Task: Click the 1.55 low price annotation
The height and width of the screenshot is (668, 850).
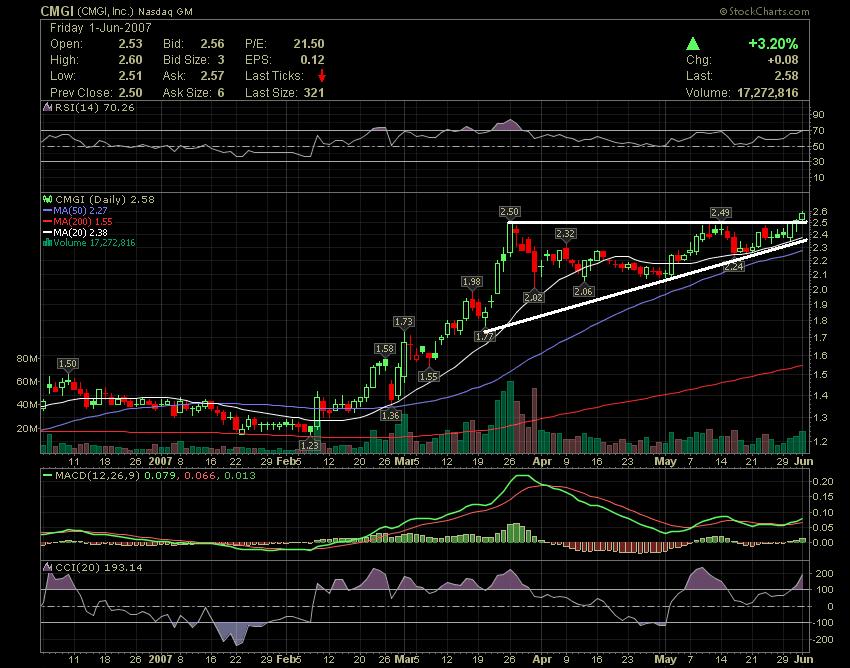Action: coord(429,376)
